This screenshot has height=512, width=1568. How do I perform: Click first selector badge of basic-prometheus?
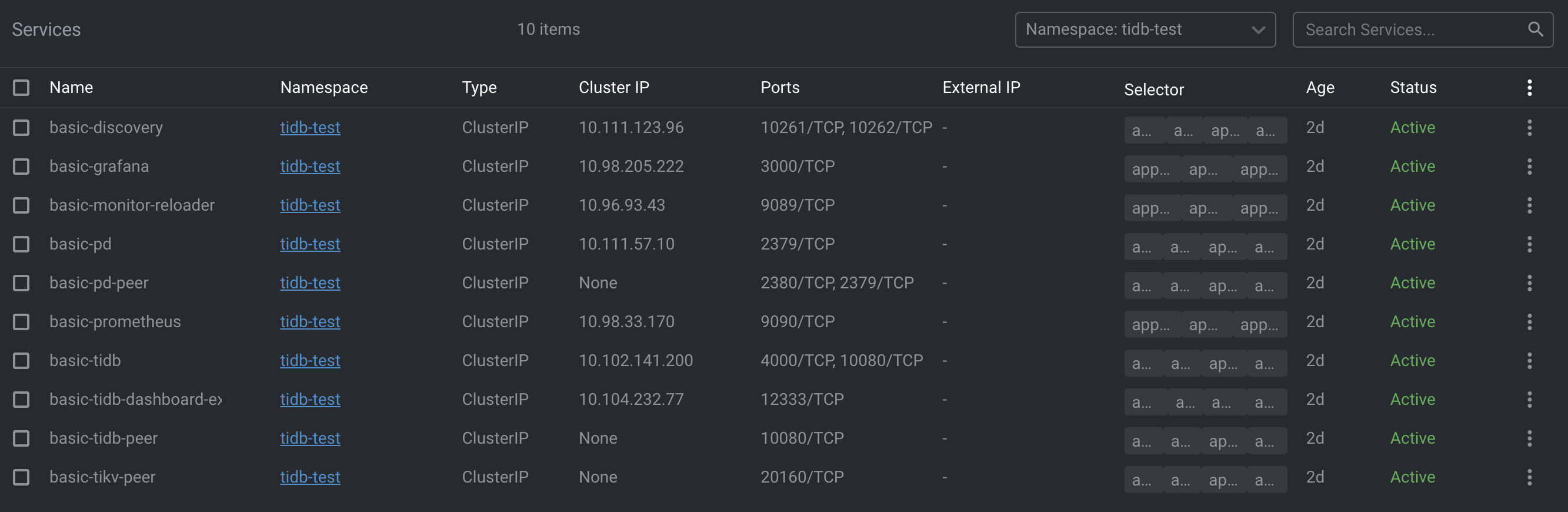1150,324
